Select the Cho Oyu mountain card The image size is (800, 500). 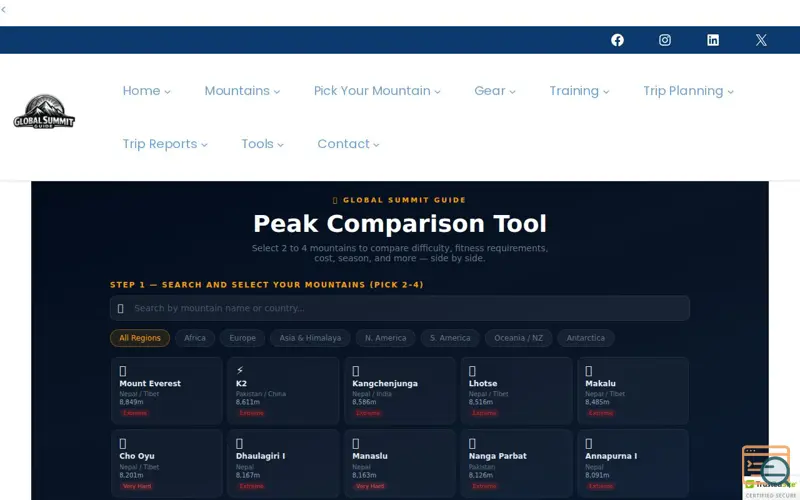point(167,463)
